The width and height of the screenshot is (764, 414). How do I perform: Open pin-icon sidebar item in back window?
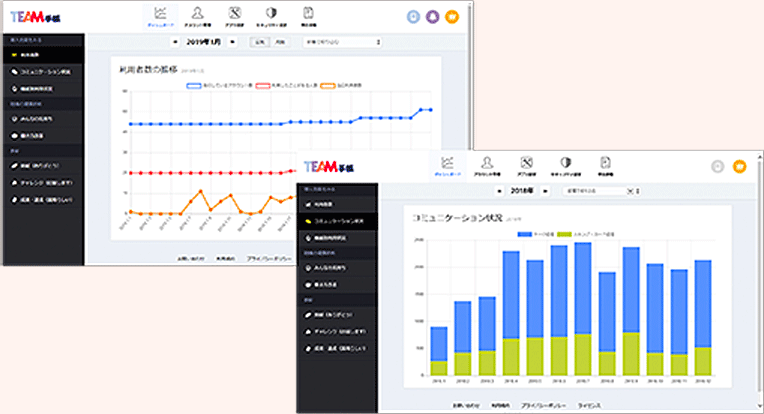click(44, 89)
